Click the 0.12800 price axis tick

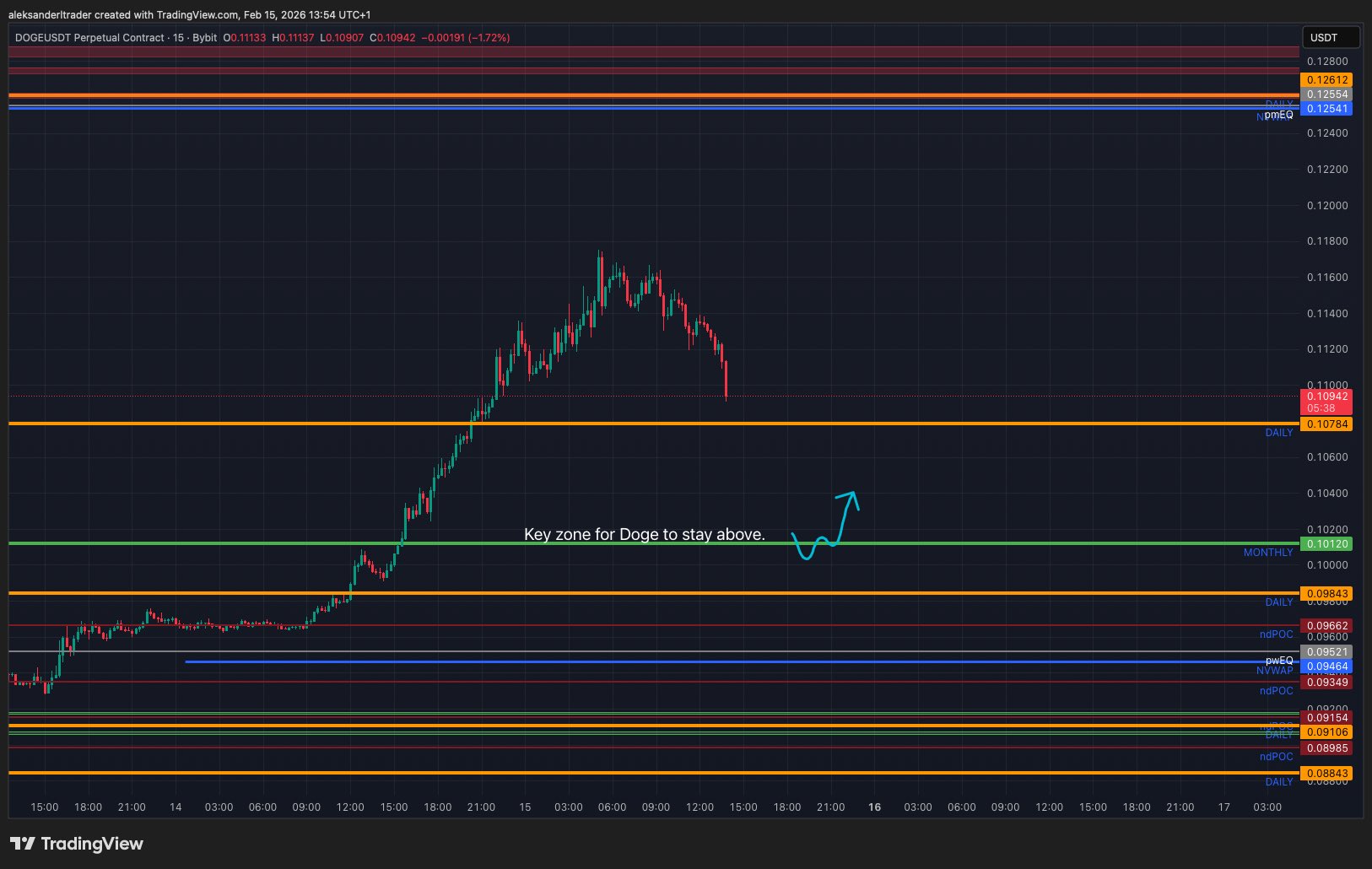pyautogui.click(x=1327, y=62)
